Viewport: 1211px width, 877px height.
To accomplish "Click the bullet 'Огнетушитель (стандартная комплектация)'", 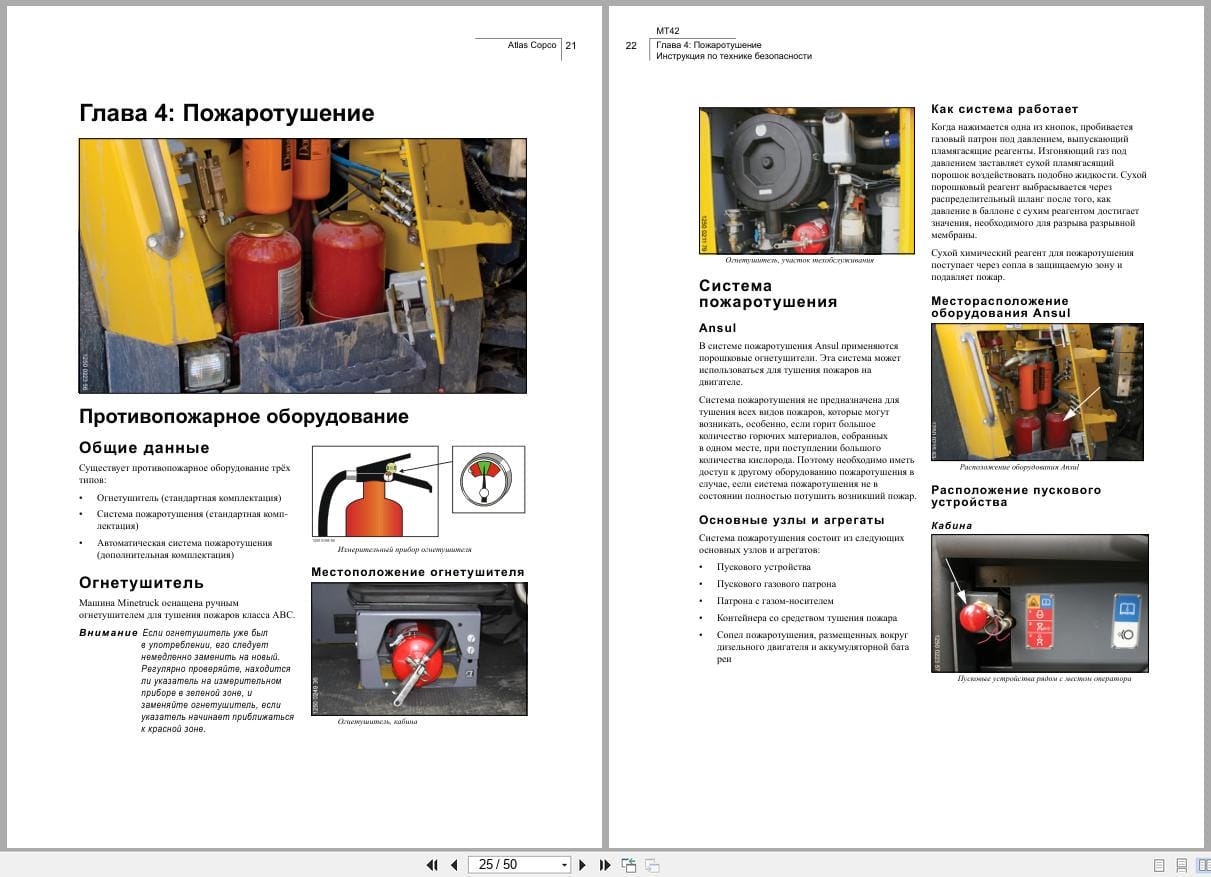I will (189, 497).
